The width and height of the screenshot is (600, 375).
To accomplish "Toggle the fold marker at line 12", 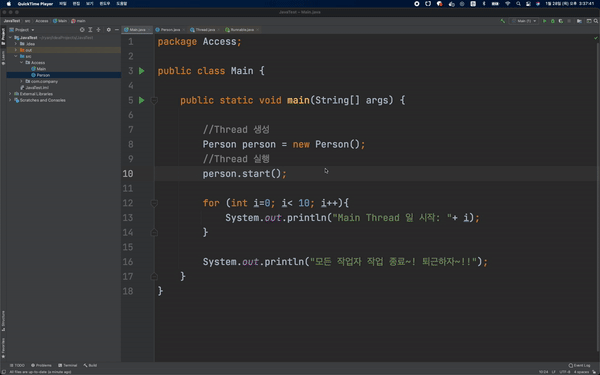I will click(x=154, y=203).
